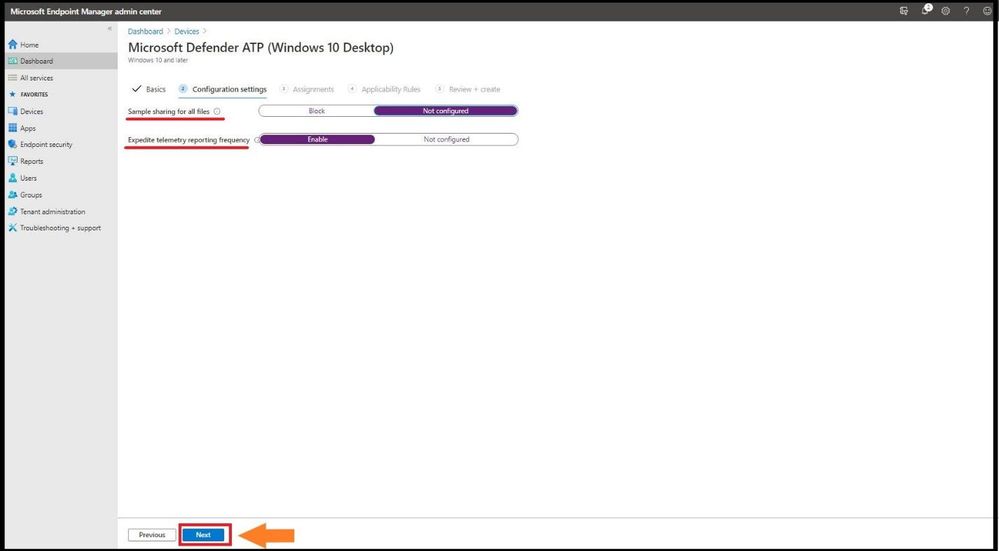Click the Microsoft Defender ATP page heading
The height and width of the screenshot is (551, 999).
pyautogui.click(x=261, y=48)
